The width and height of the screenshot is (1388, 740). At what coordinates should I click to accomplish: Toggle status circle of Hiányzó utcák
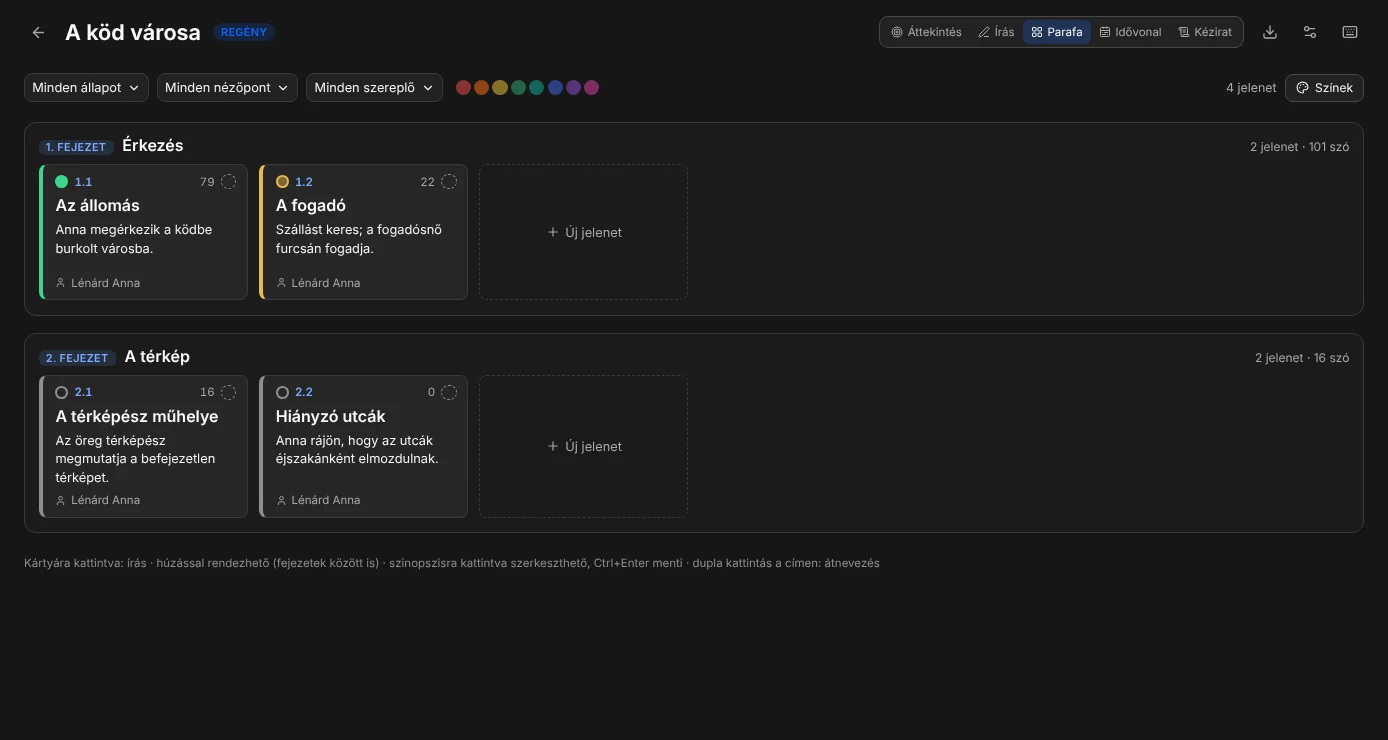pos(282,393)
